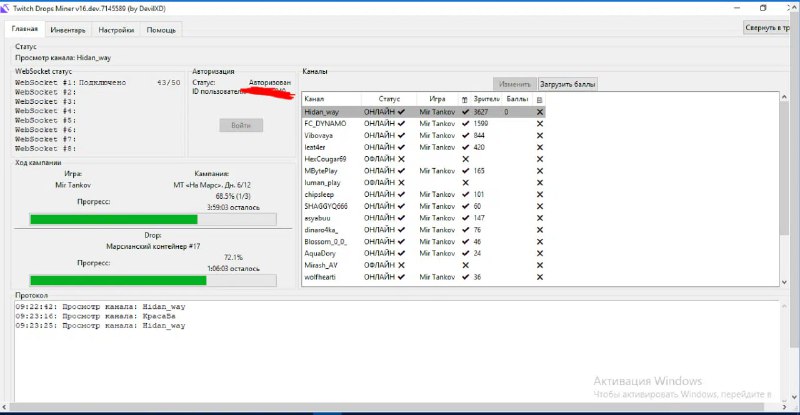
Task: Click the online checkmark for FC_DYNAMO
Action: click(401, 124)
